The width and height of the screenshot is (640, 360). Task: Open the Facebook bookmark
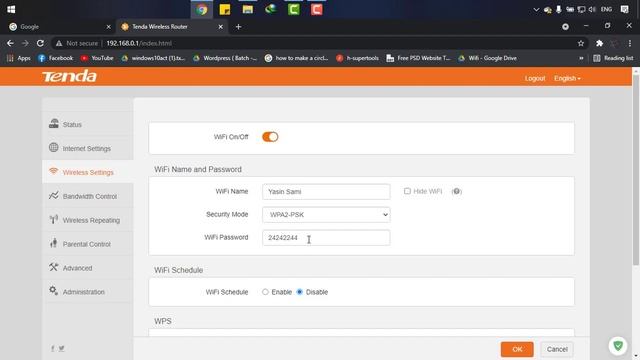(56, 58)
